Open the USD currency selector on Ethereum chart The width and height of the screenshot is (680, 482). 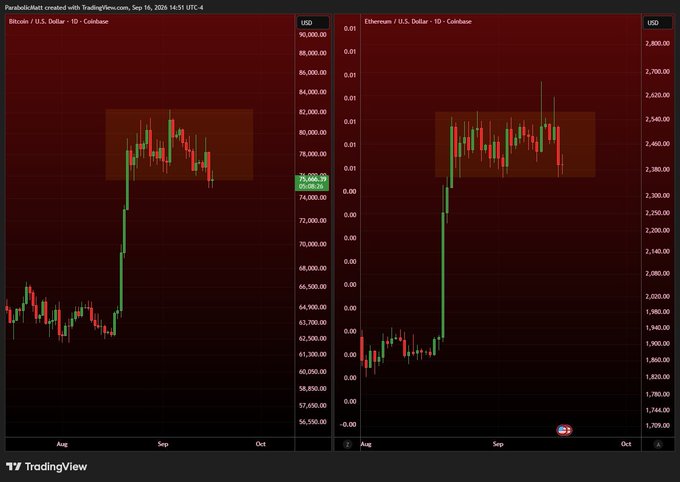click(x=659, y=23)
